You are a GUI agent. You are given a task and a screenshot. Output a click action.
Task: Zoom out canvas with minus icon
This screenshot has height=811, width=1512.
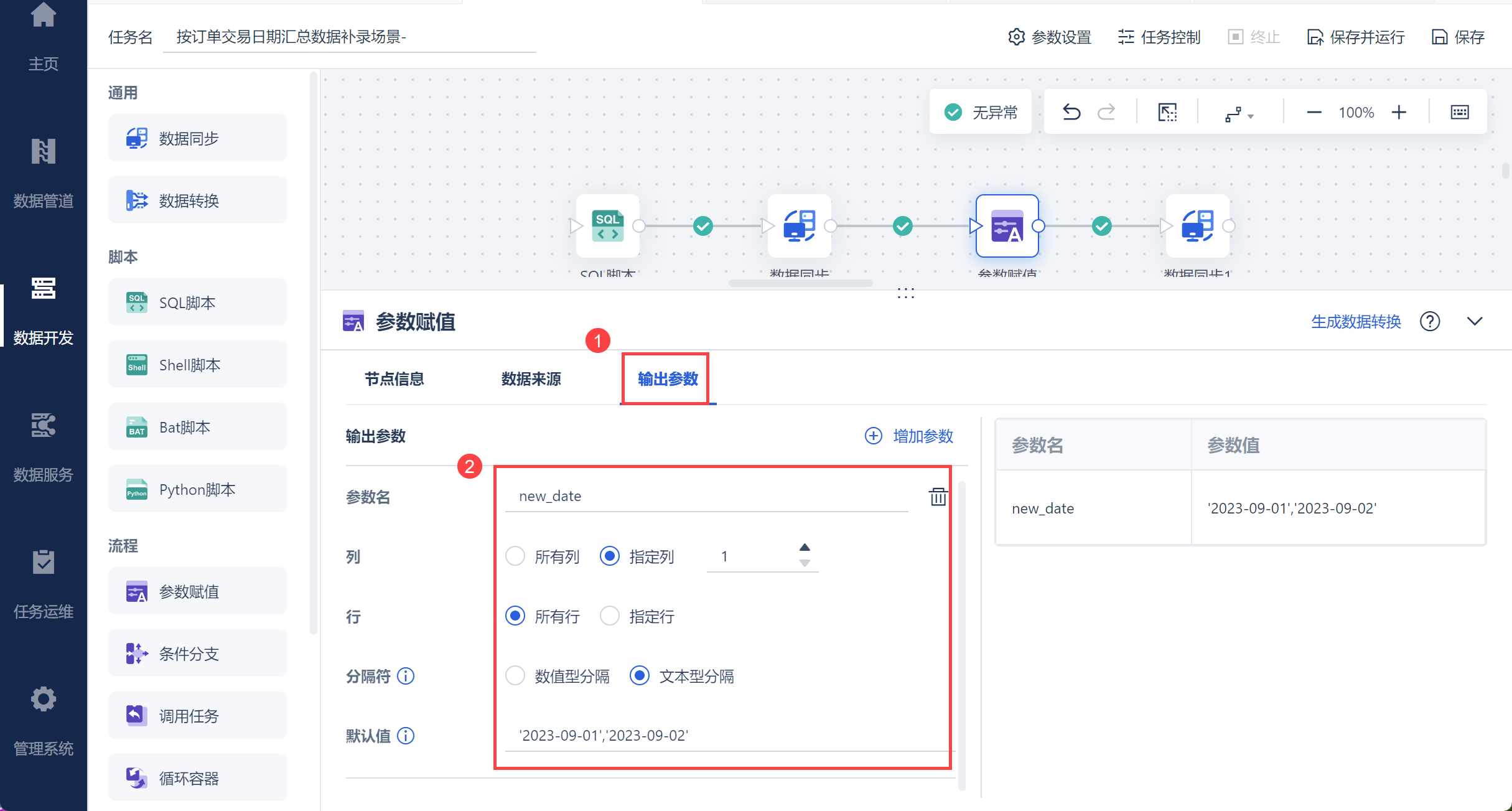[x=1314, y=112]
